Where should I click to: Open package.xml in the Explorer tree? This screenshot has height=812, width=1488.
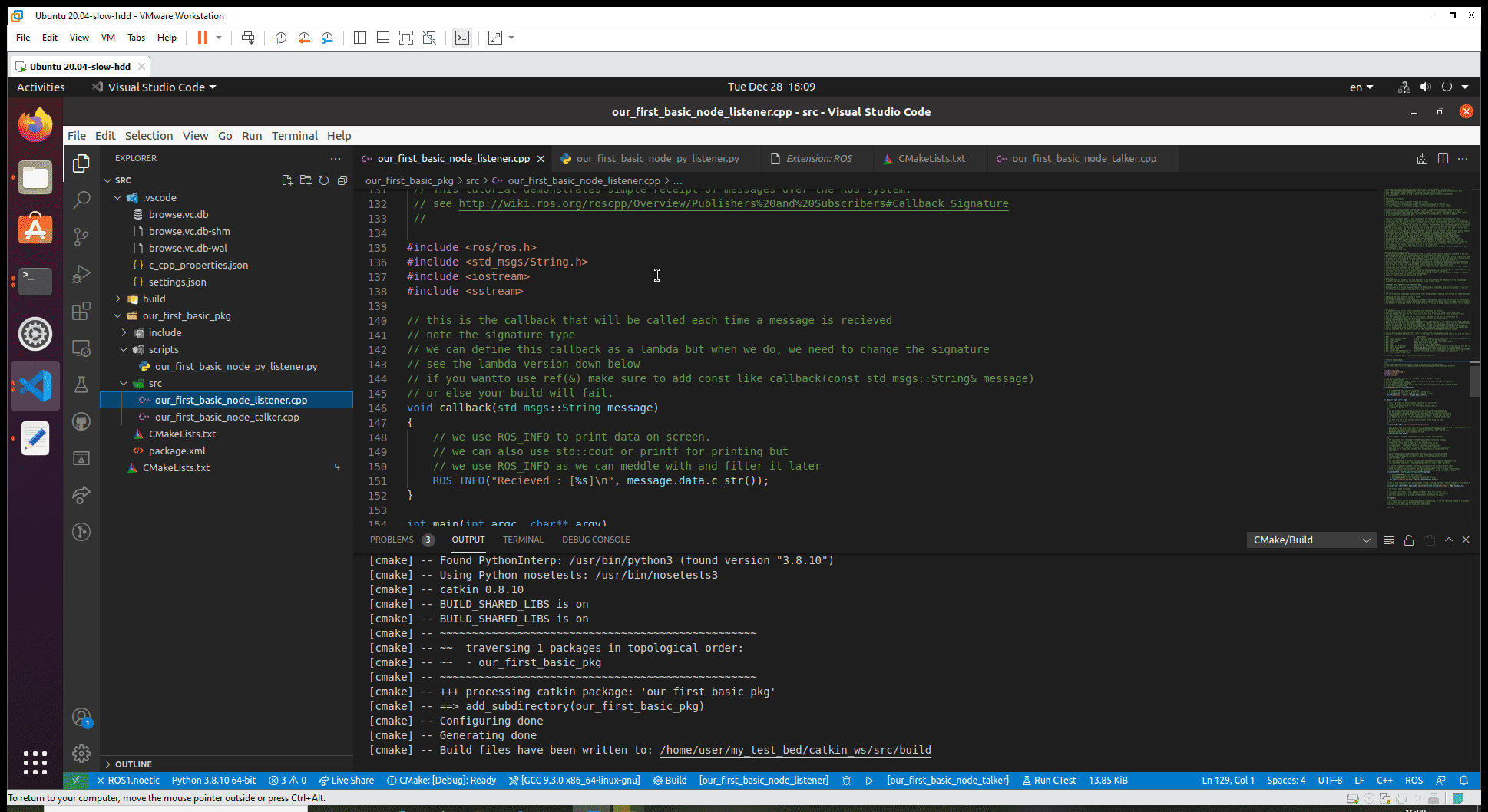[x=177, y=451]
